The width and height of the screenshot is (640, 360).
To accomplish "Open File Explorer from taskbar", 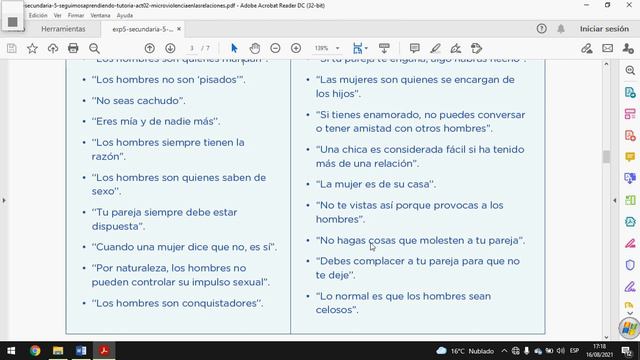I will click(58, 351).
